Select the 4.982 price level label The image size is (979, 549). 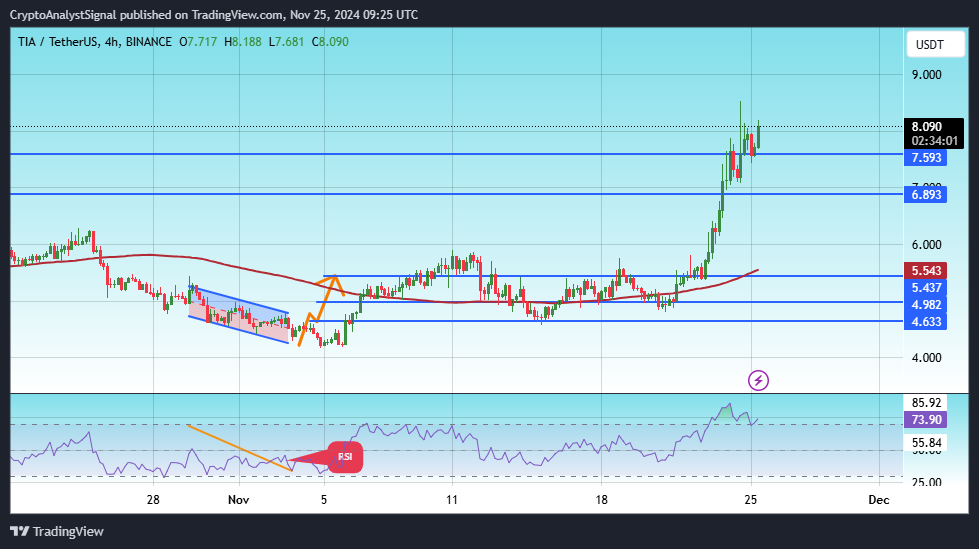925,304
